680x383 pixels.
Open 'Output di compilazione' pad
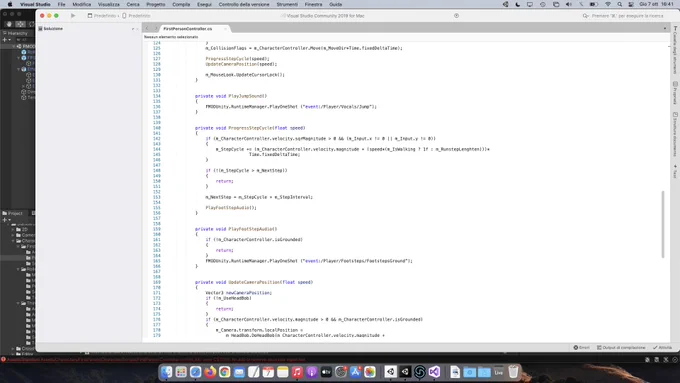621,347
